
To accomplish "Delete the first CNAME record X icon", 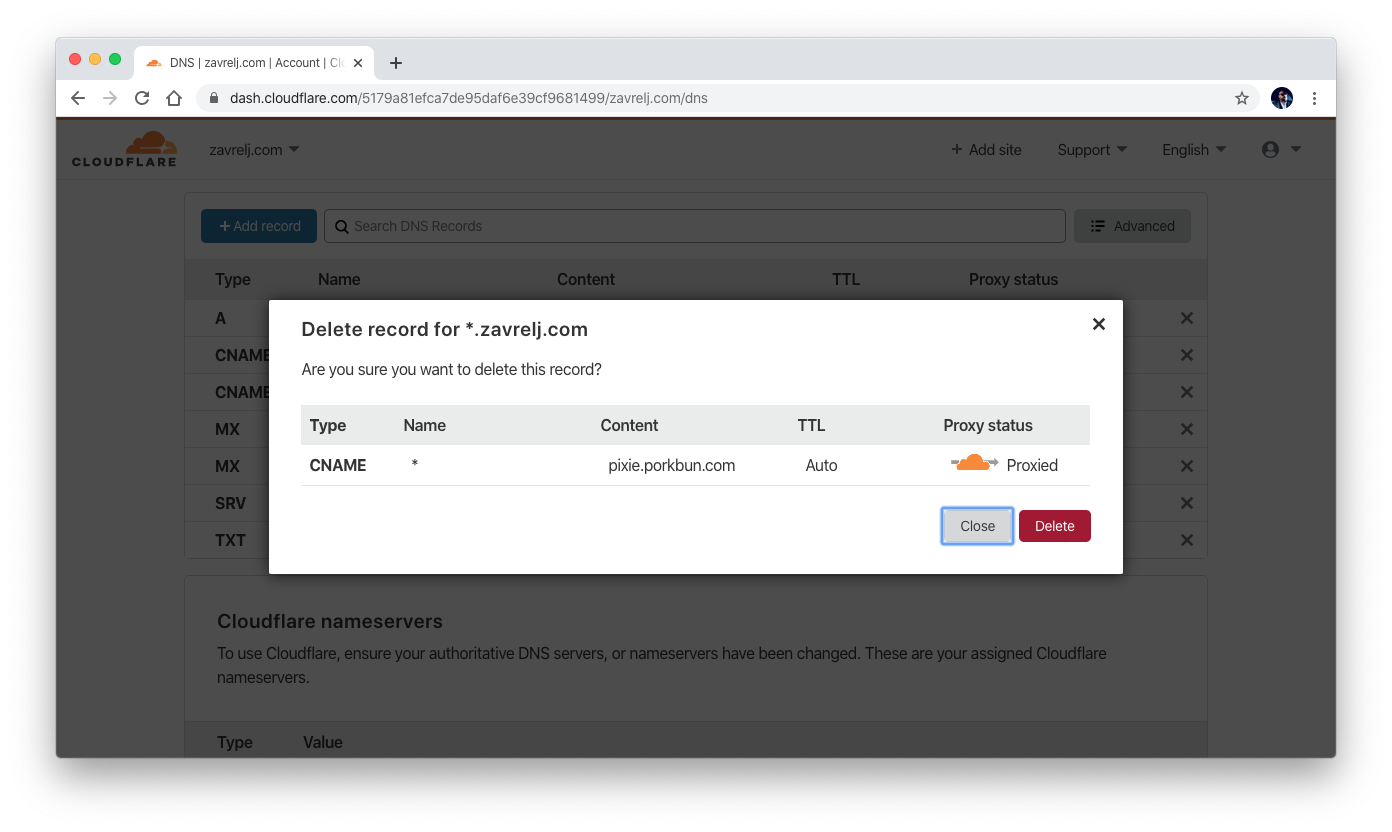I will pyautogui.click(x=1187, y=355).
